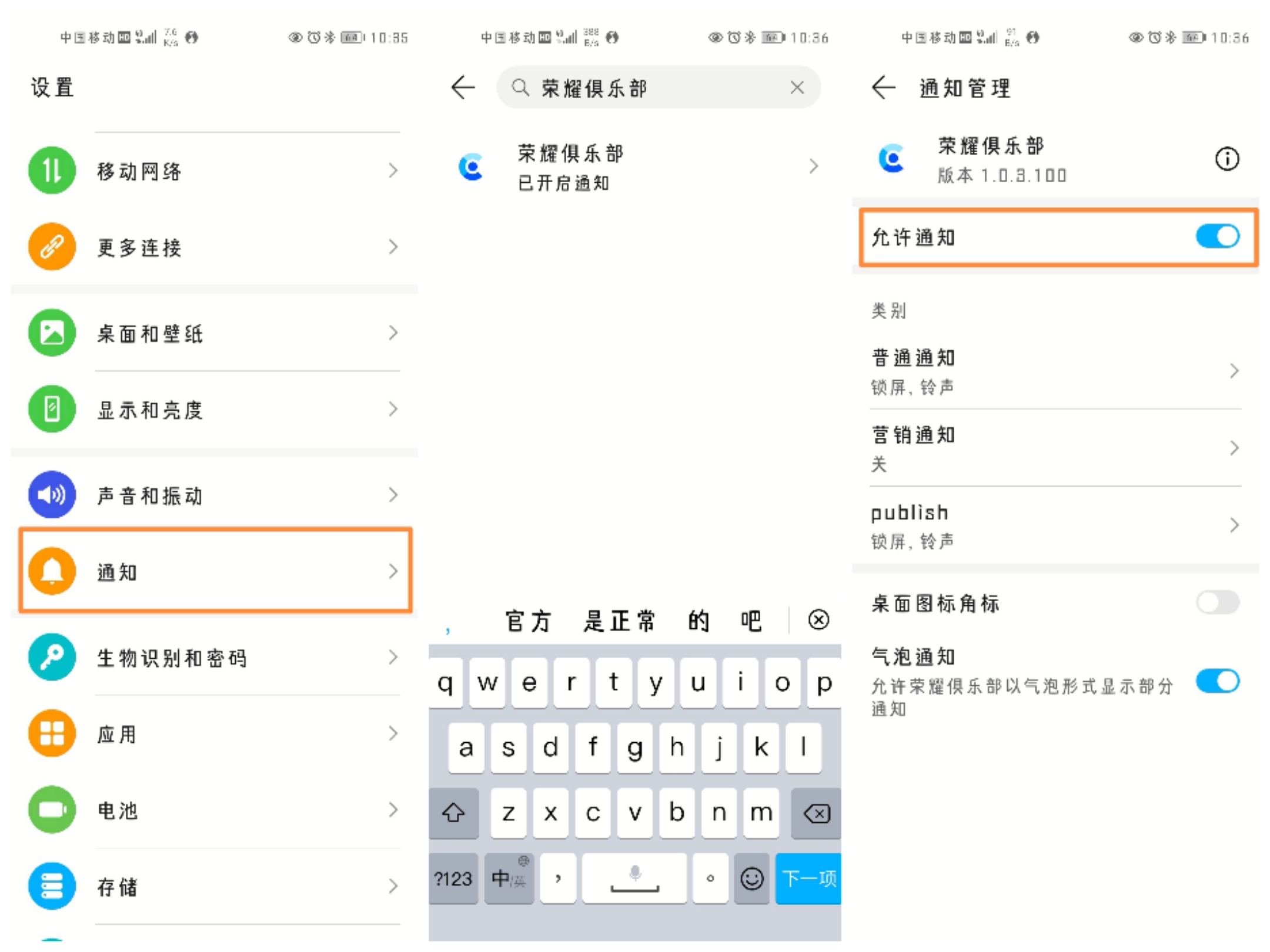The image size is (1270, 952).
Task: Open 普通通知 via its chevron
Action: [x=1234, y=371]
